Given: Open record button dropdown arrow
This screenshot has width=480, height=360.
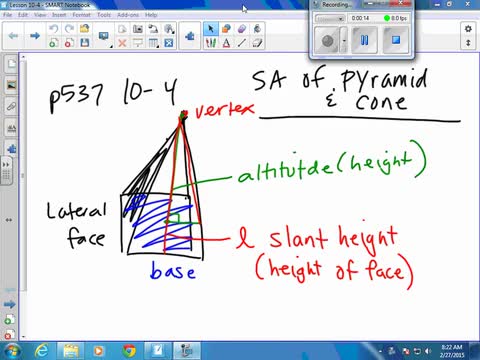Looking at the screenshot, I should pos(344,41).
